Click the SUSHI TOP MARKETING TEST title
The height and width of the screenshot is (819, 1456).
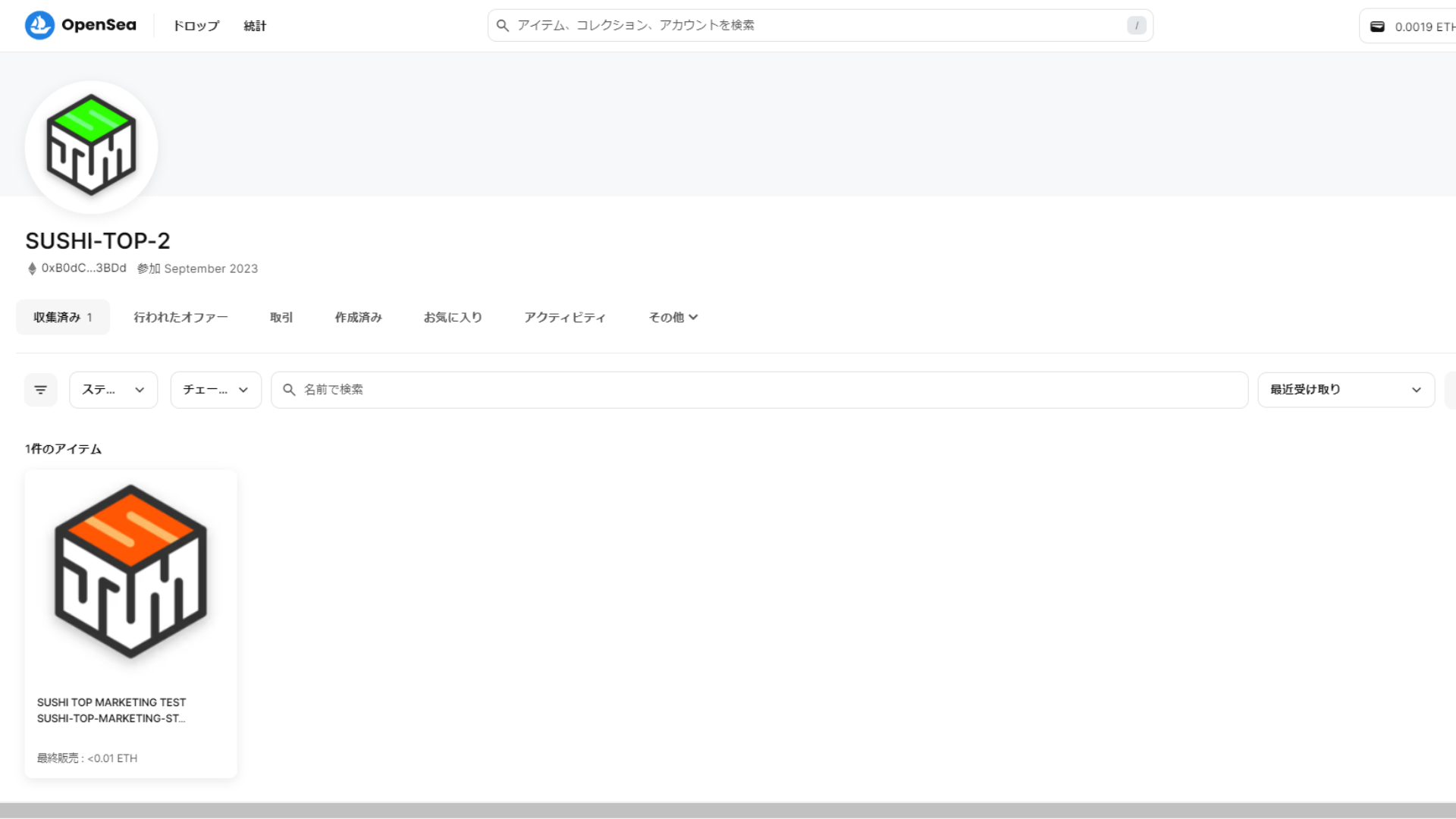111,702
